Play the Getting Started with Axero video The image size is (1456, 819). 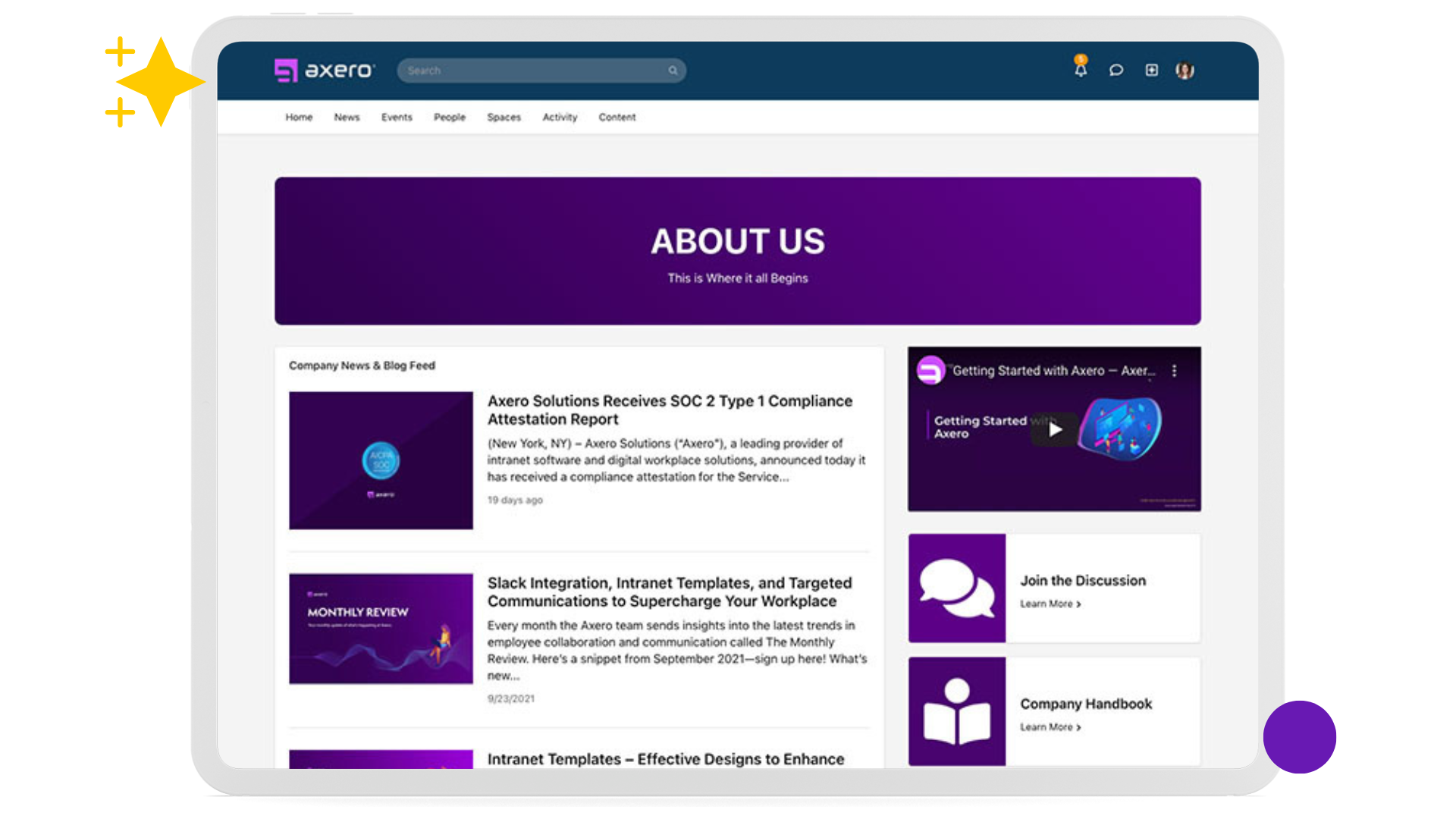1053,428
